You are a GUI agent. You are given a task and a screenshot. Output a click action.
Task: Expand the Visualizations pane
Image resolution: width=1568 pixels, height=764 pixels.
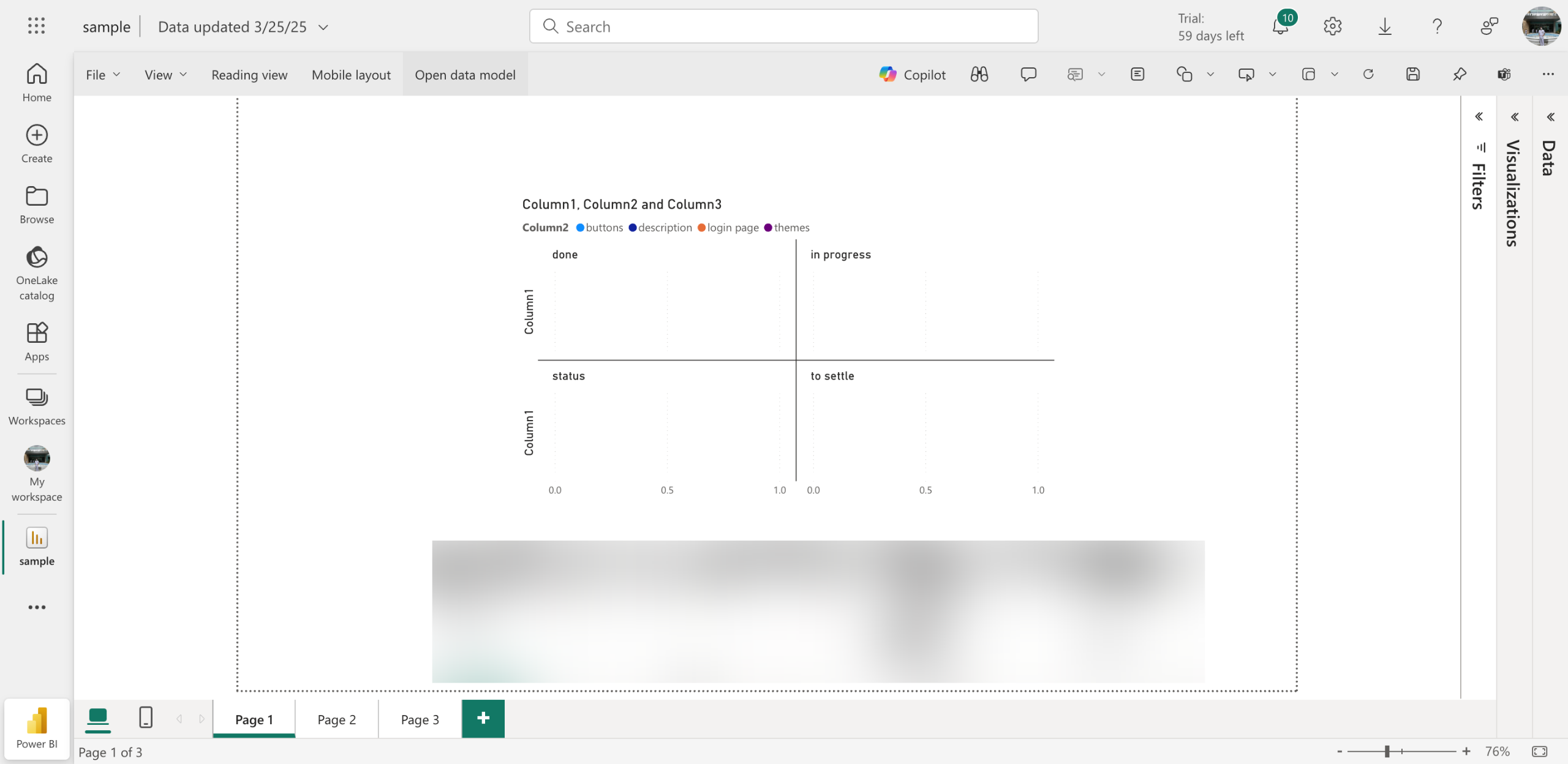(1514, 117)
